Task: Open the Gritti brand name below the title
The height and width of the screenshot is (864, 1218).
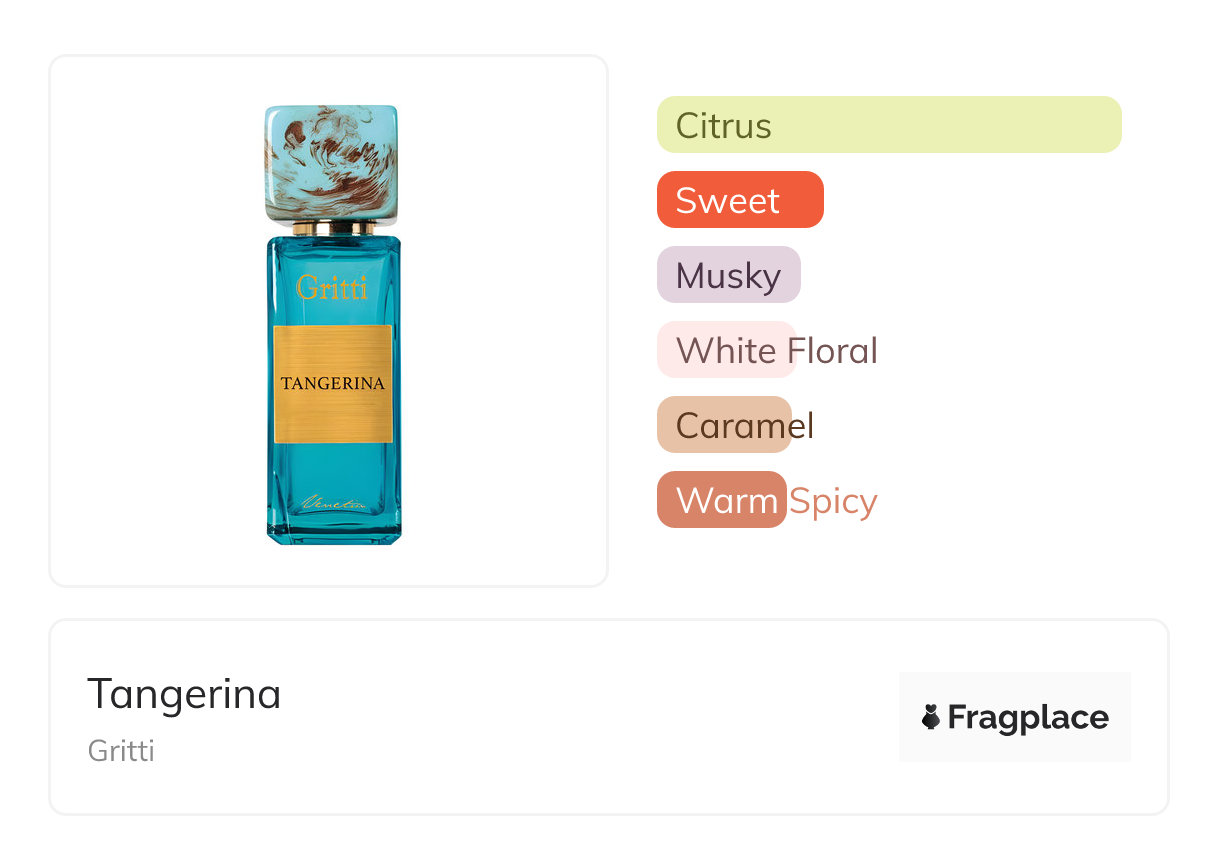Action: point(121,750)
